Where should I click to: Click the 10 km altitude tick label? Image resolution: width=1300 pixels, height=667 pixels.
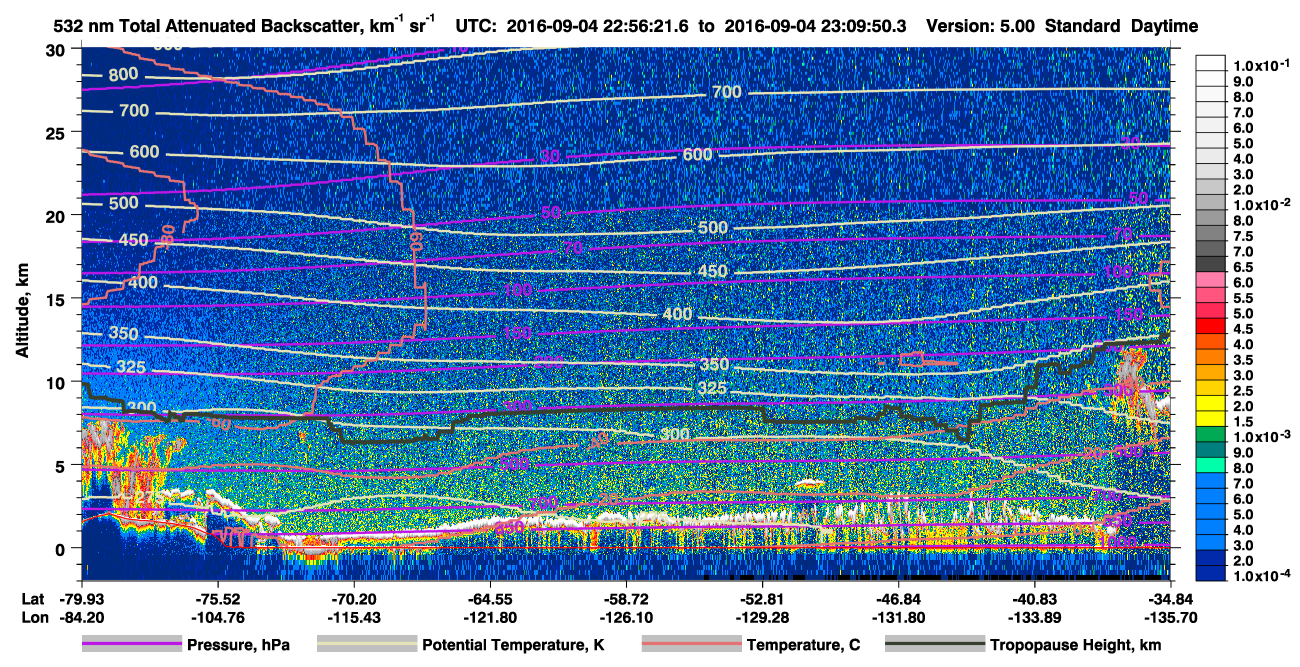(57, 382)
